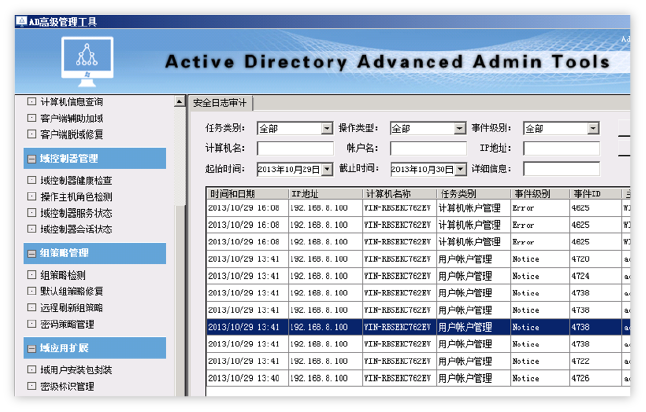646x412 pixels.
Task: Focus the 详细信息 input field
Action: pyautogui.click(x=562, y=169)
